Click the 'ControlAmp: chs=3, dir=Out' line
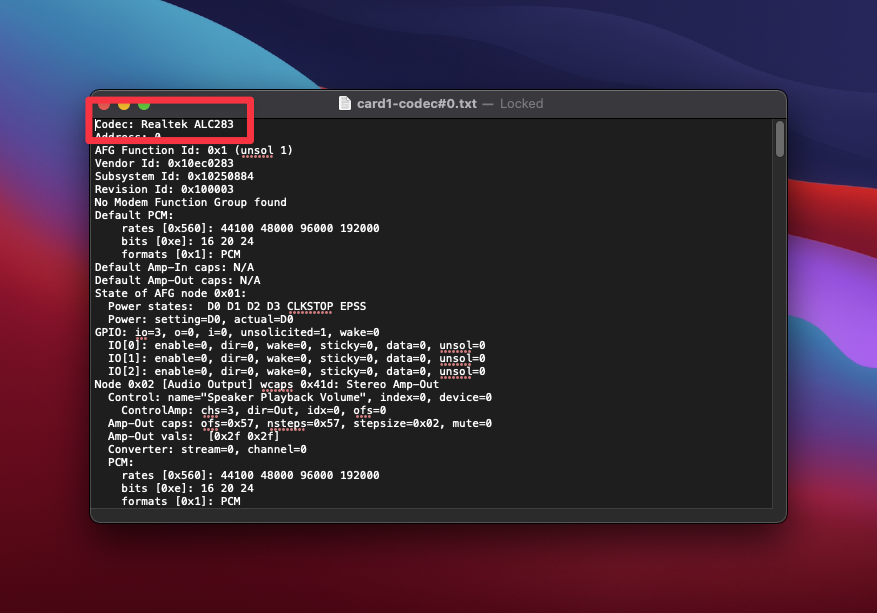This screenshot has height=613, width=877. (253, 410)
